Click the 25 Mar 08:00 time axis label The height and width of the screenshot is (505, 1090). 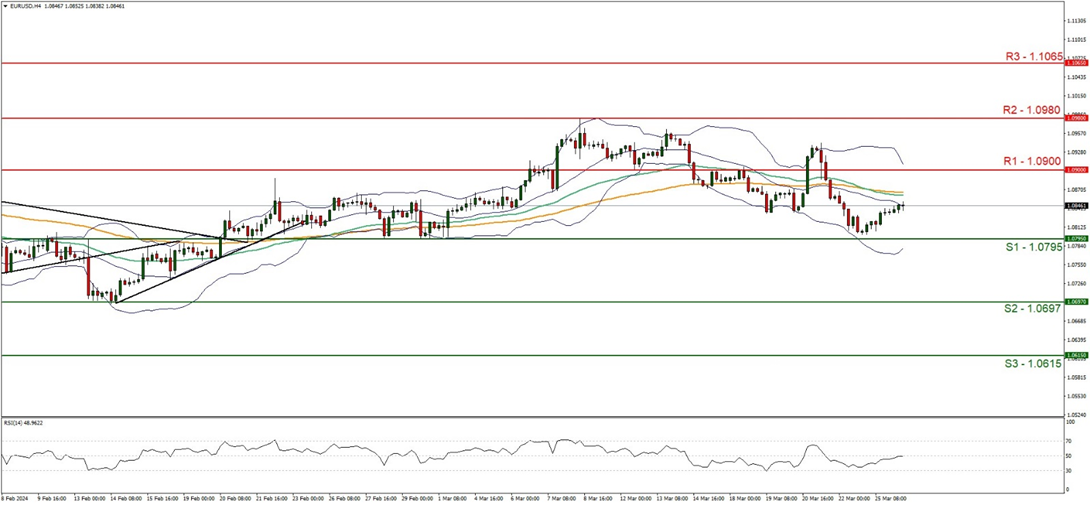point(890,497)
